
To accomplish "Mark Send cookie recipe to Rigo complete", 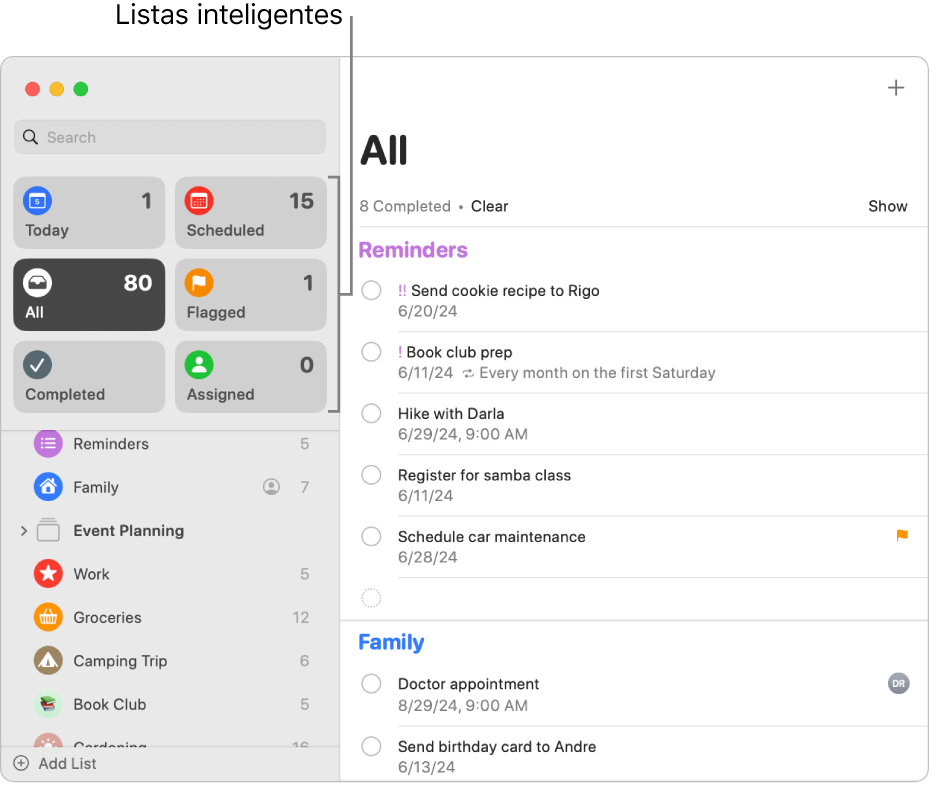I will click(371, 291).
